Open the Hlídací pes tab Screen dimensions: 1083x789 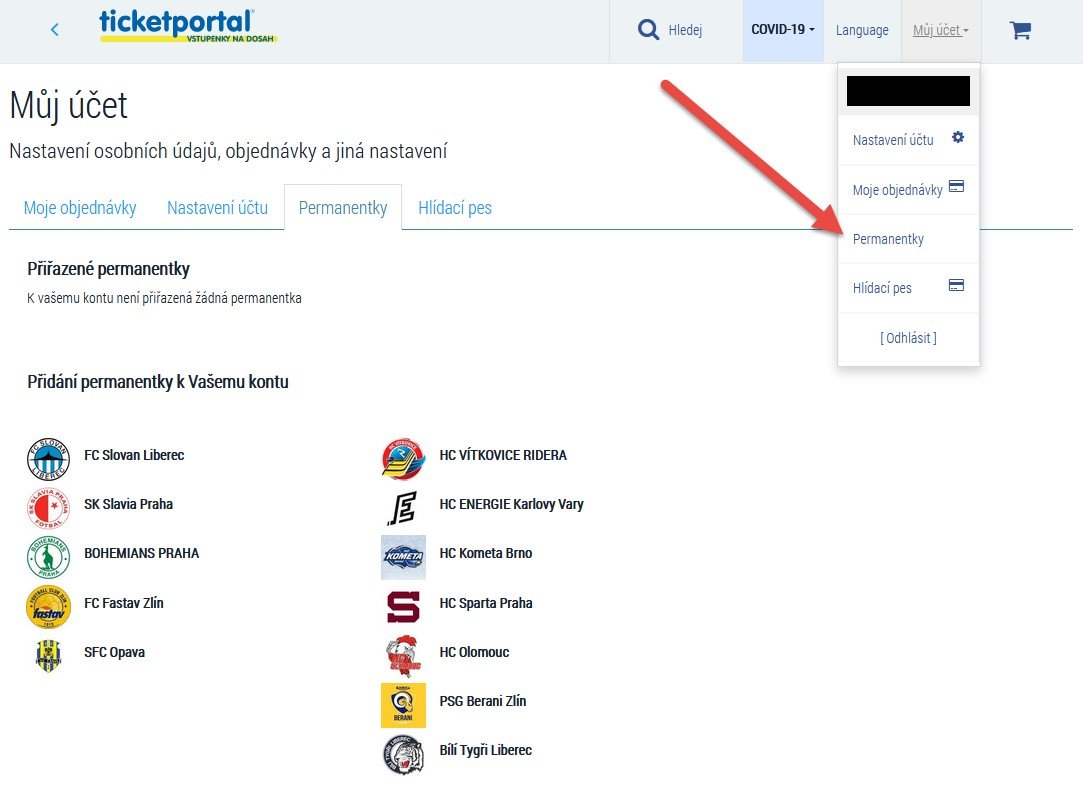coord(455,208)
